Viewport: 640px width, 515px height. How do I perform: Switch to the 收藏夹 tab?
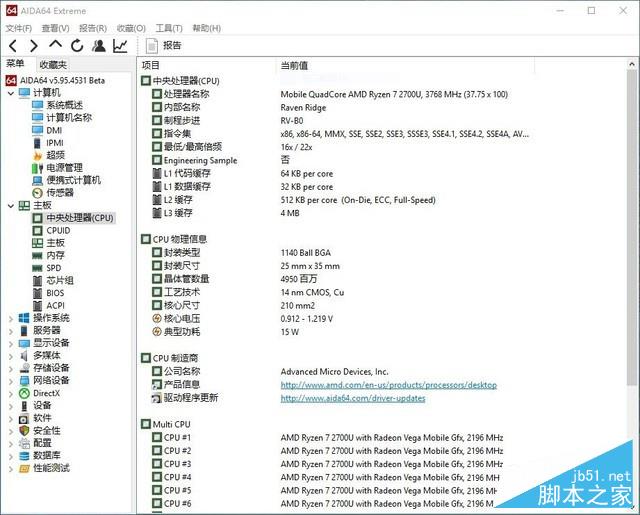coord(53,64)
